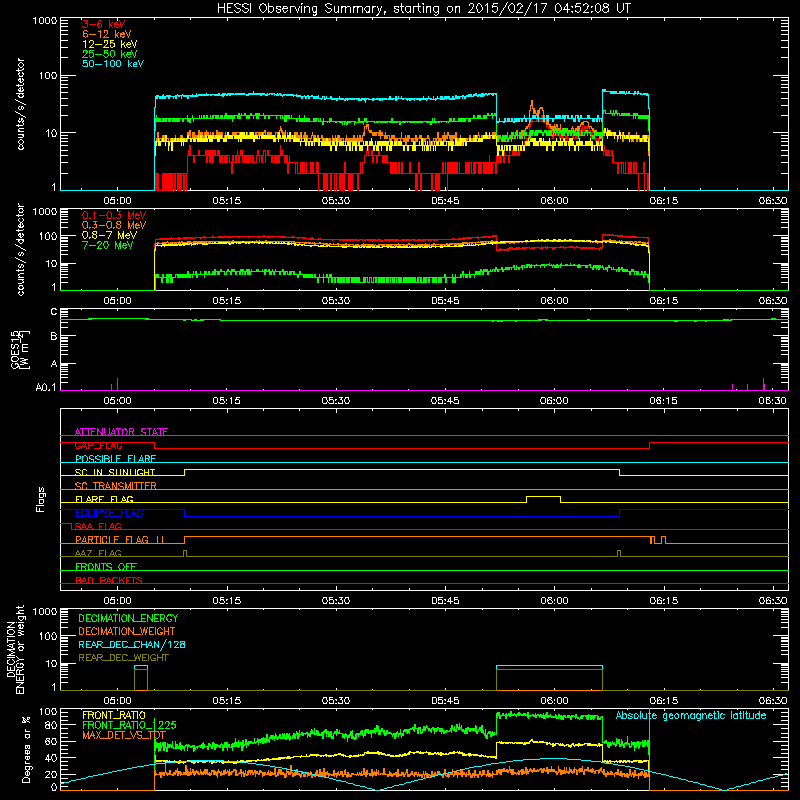Select the '0.1-0.3 MeV' legend label
The image size is (800, 800).
pyautogui.click(x=114, y=215)
